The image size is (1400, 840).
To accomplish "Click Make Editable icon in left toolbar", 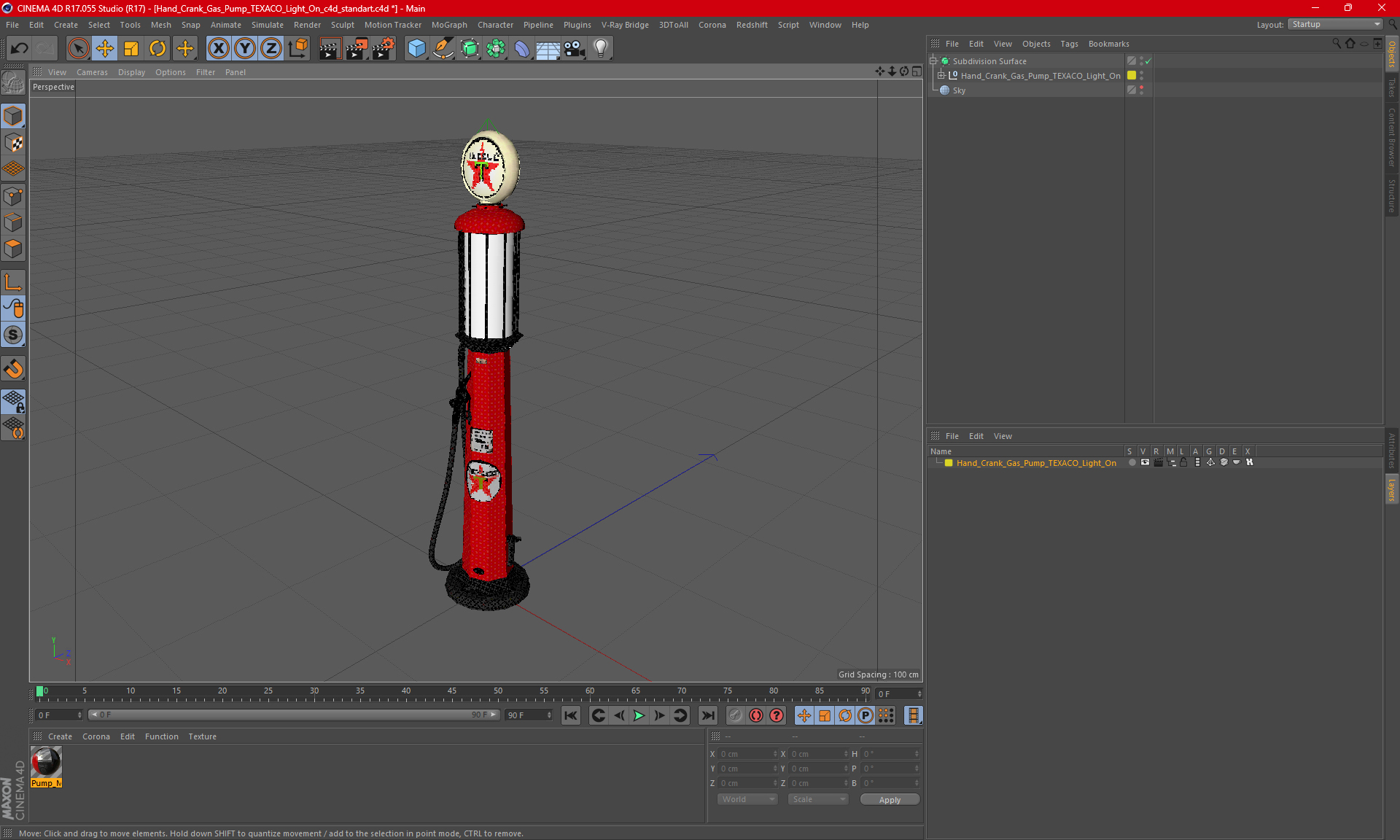I will [x=13, y=83].
